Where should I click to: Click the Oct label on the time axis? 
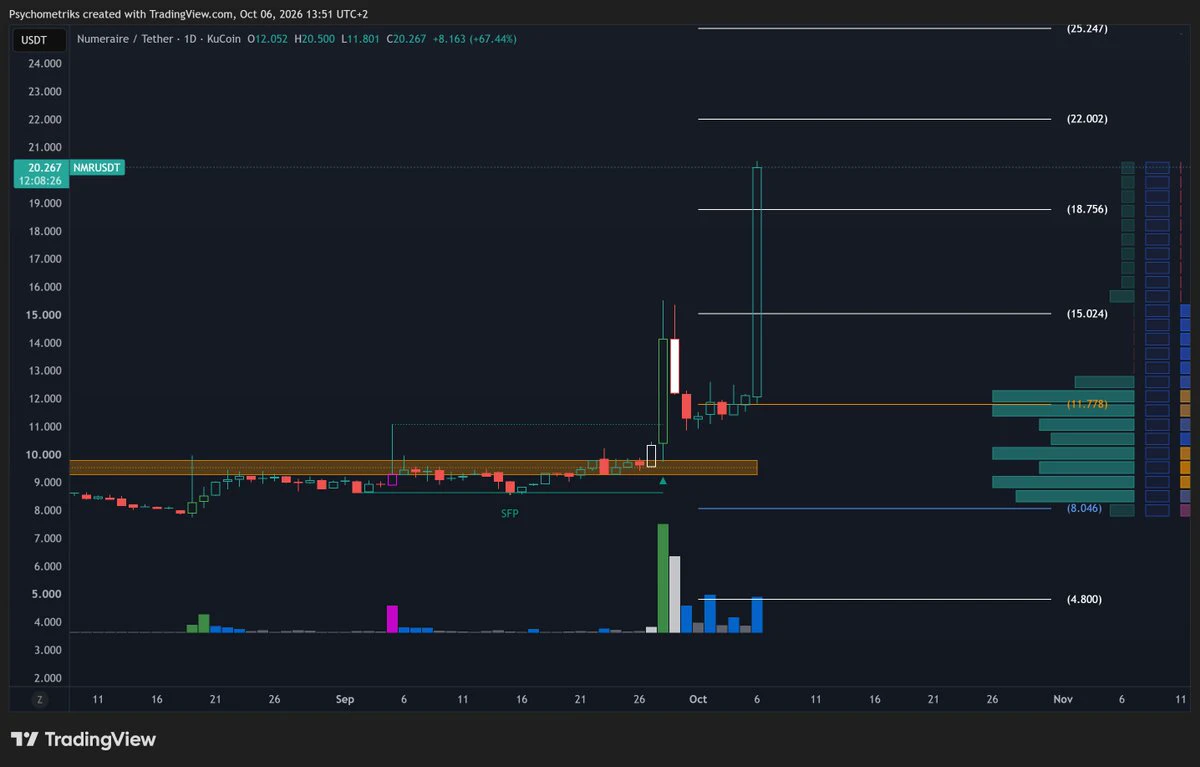pos(698,700)
